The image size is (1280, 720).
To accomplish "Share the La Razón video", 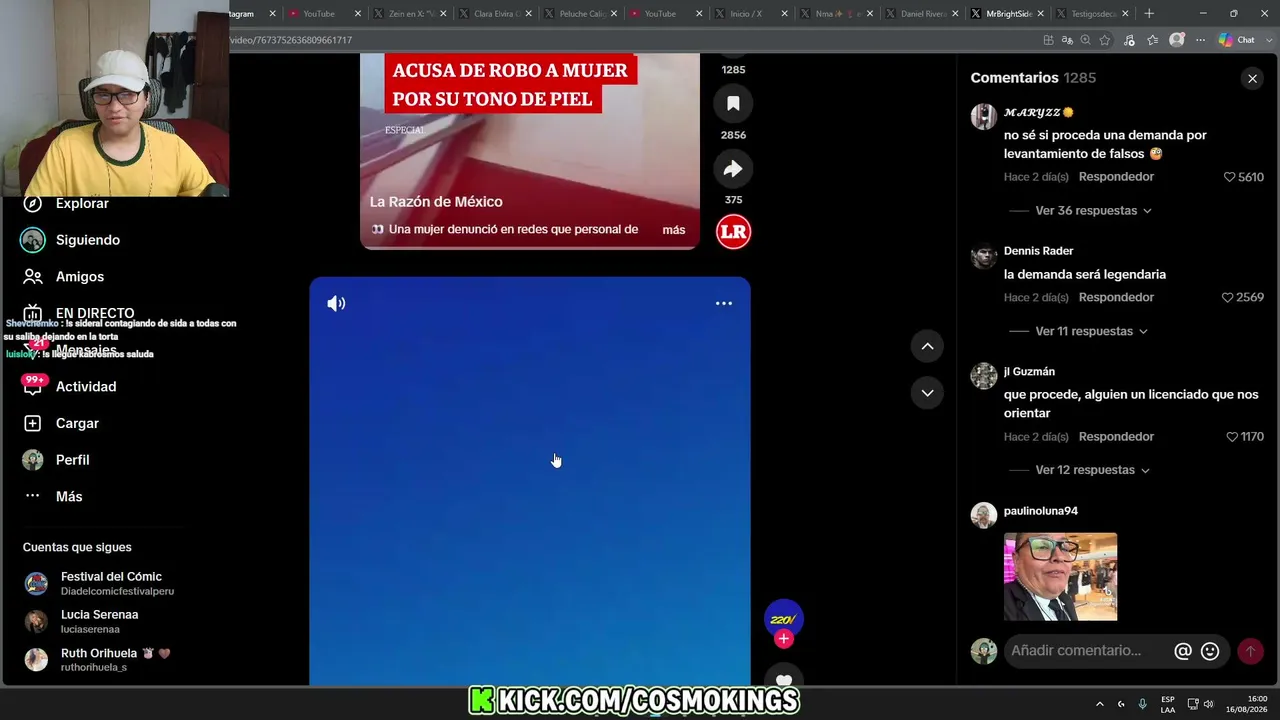I will click(x=733, y=169).
